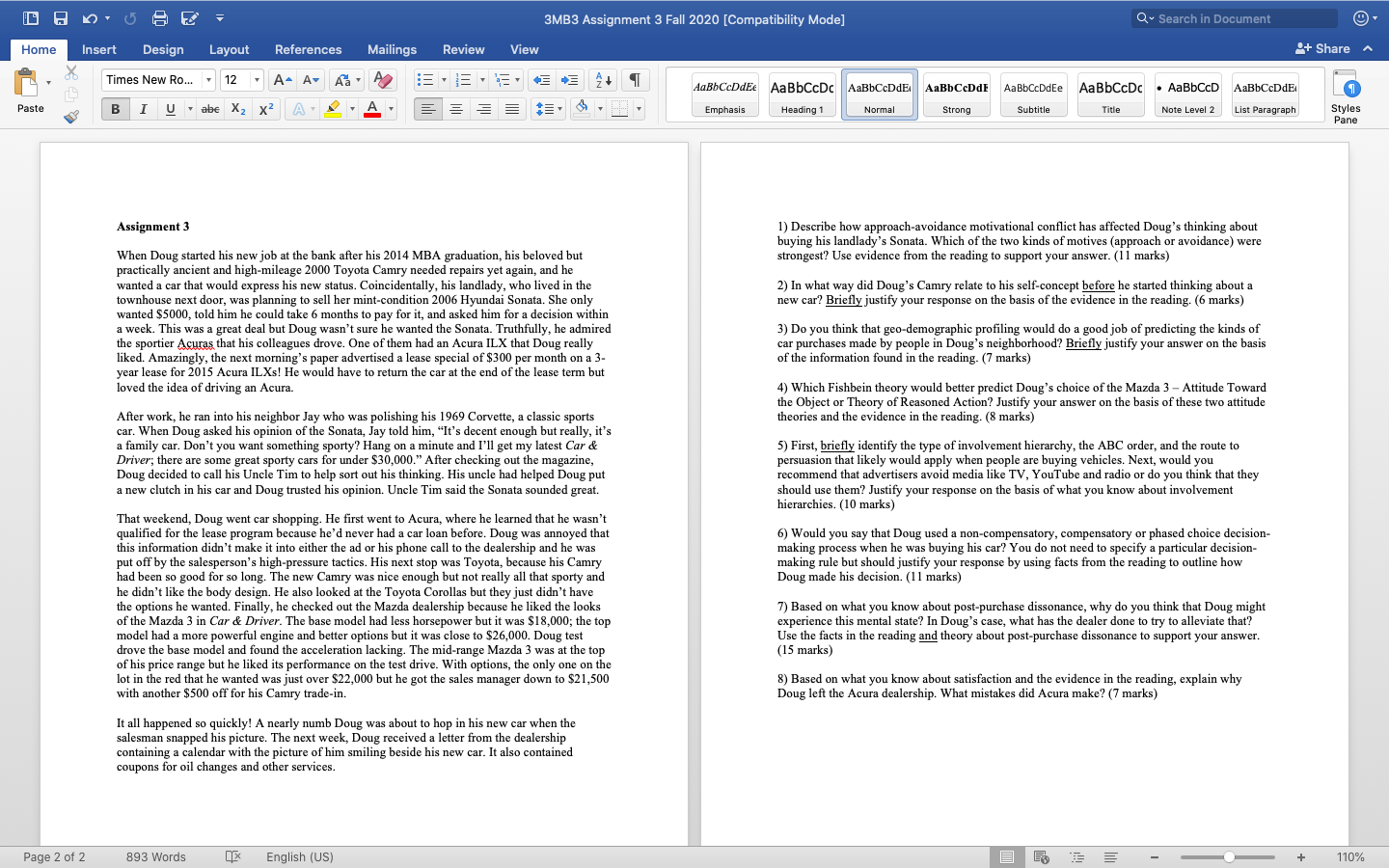Open the Review tab
Viewport: 1389px width, 868px height.
point(463,49)
